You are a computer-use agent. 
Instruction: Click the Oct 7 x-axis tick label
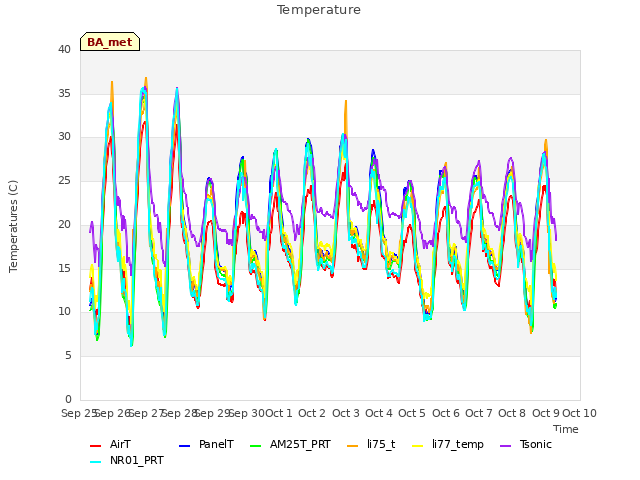click(x=479, y=413)
